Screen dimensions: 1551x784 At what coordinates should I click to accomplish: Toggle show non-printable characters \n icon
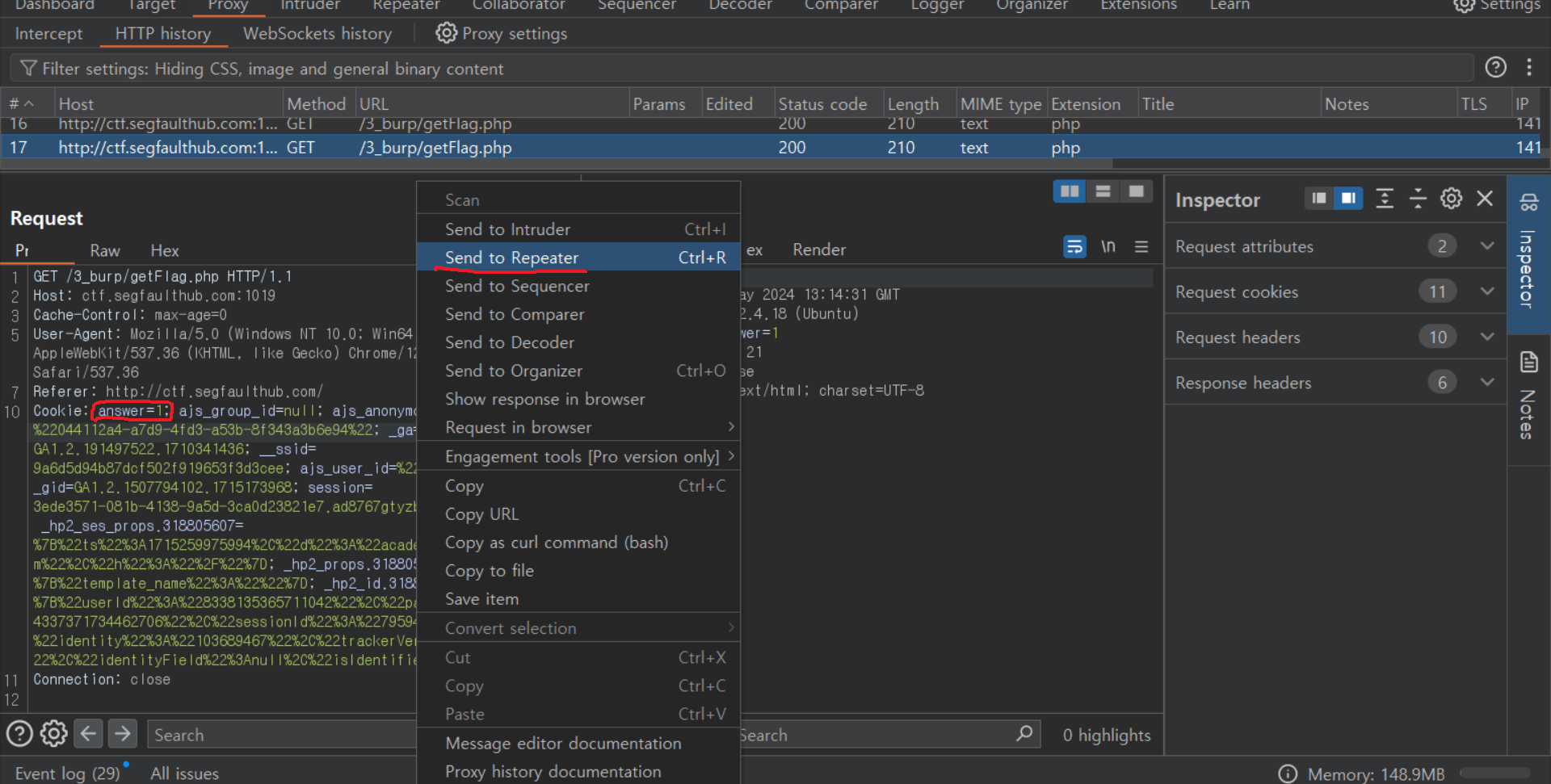(x=1108, y=247)
